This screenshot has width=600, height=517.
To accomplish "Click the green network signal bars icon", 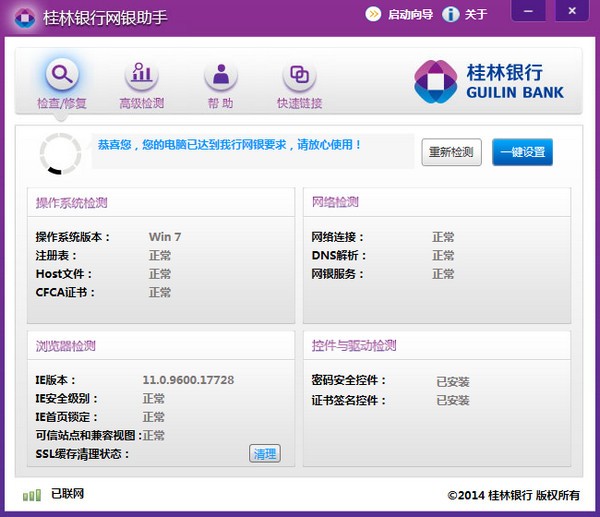I will pos(32,495).
